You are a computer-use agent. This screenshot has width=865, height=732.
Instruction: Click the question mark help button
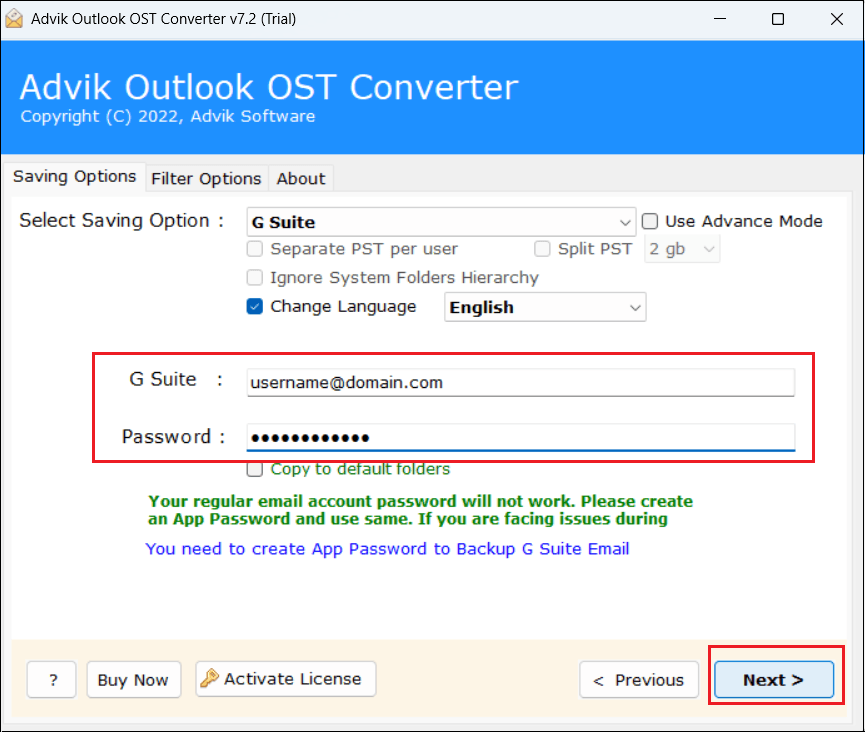click(x=52, y=680)
